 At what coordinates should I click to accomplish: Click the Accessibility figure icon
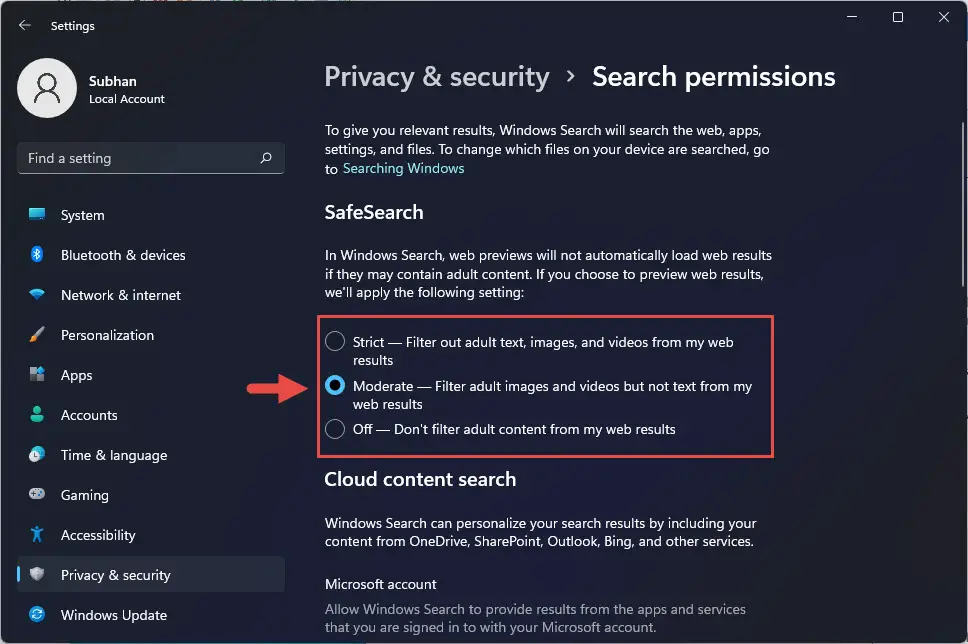[x=37, y=534]
